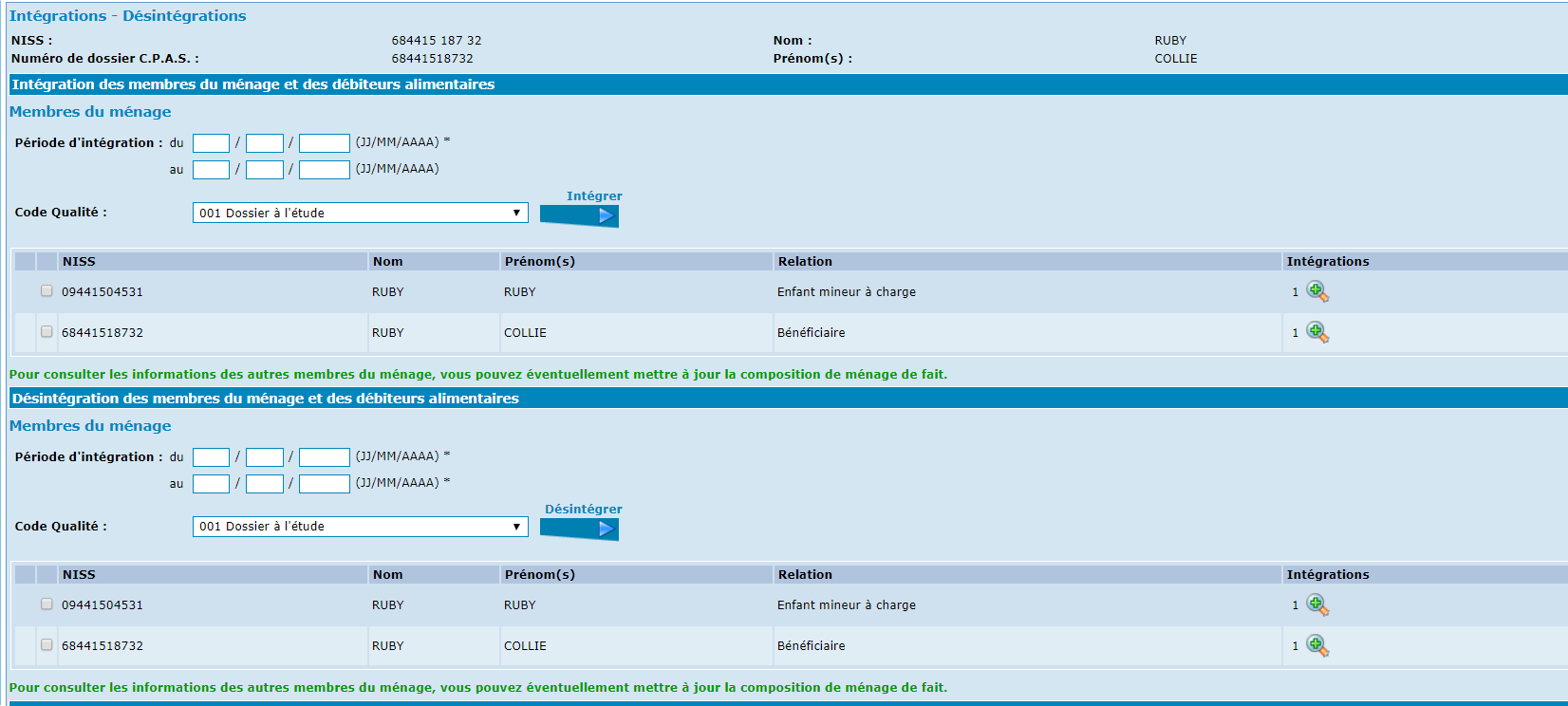Screen dimensions: 1568x706
Task: Tick checkbox for 68441518732 in the Désintégration table
Action: (x=47, y=645)
